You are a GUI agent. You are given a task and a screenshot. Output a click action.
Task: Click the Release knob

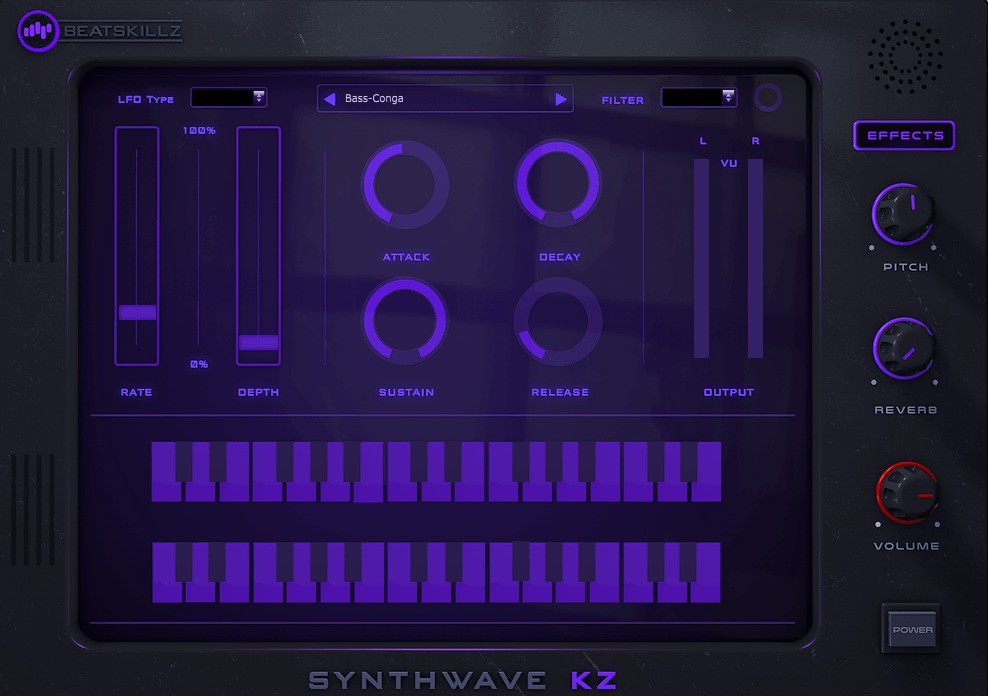pyautogui.click(x=558, y=320)
